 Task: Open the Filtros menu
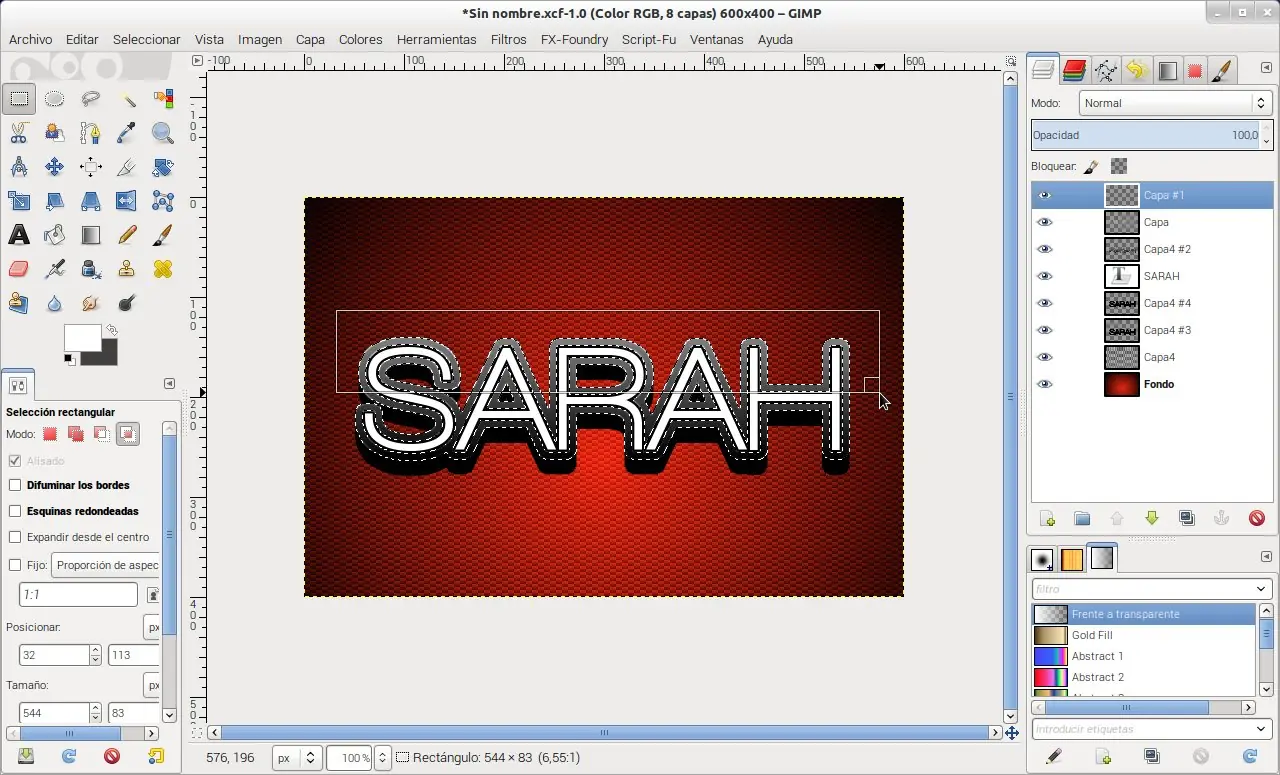[x=508, y=40]
